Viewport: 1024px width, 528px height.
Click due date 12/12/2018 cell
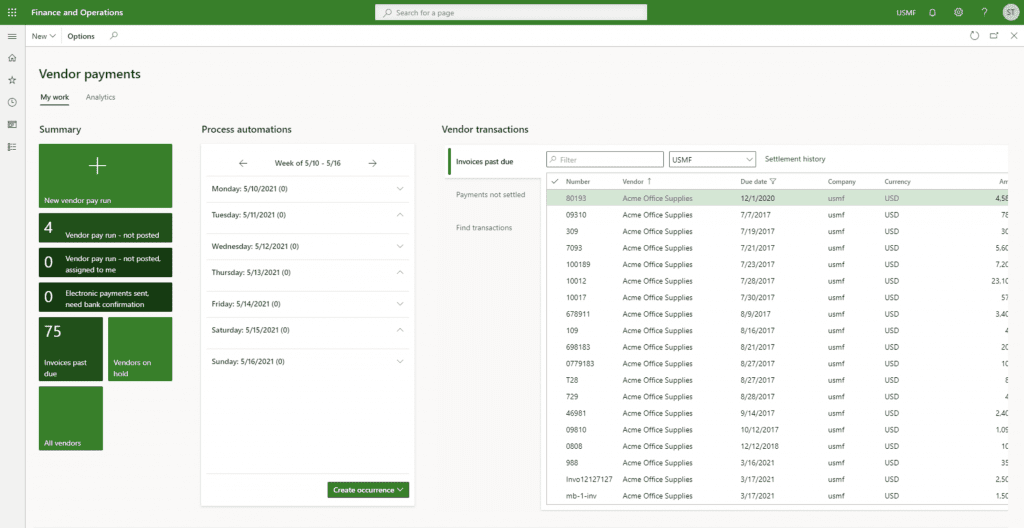[760, 446]
